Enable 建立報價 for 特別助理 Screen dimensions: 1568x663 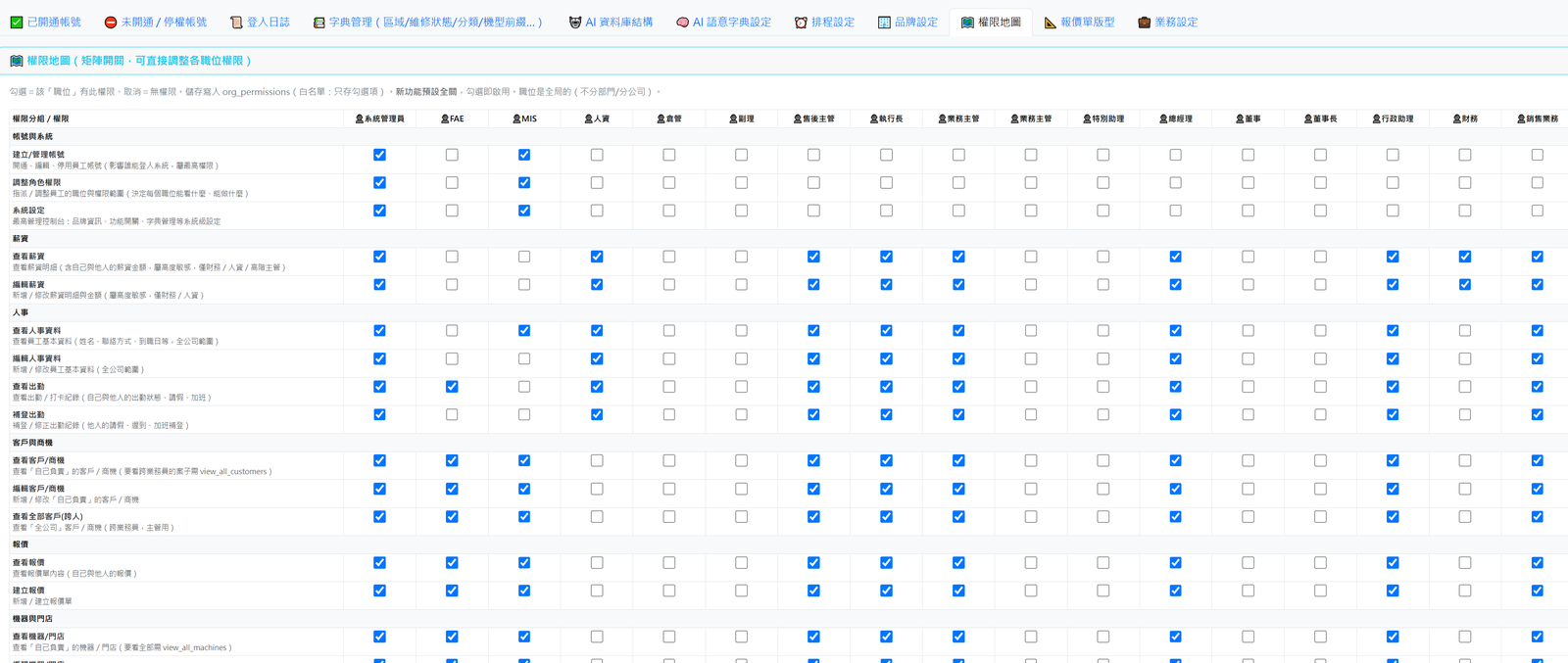coord(1103,591)
